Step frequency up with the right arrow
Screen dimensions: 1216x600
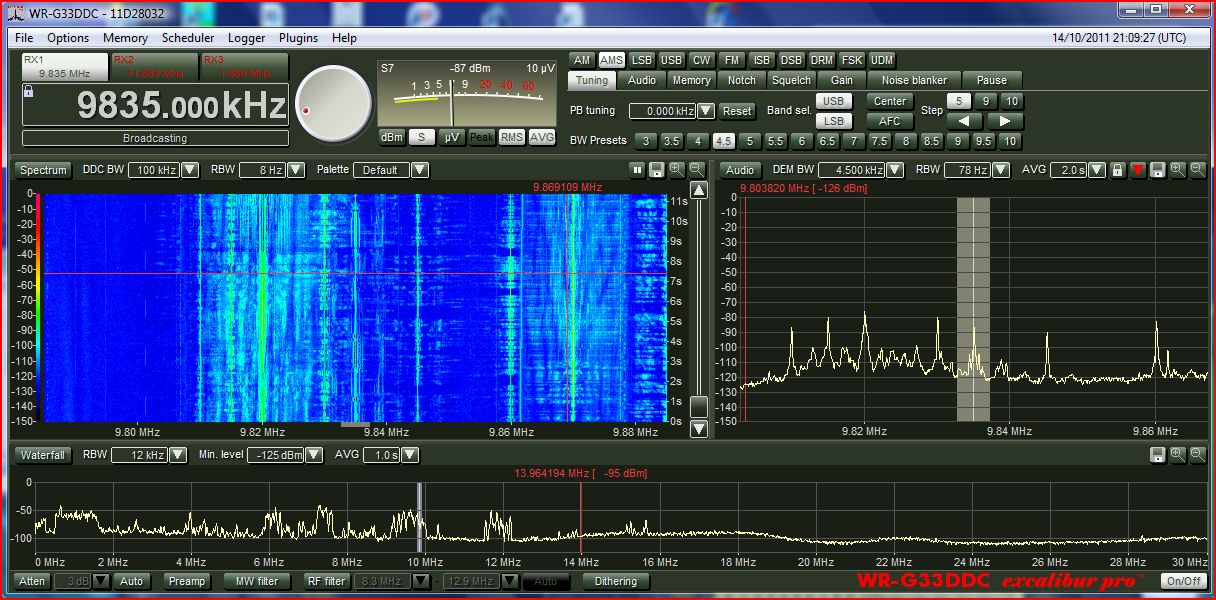(x=1005, y=121)
